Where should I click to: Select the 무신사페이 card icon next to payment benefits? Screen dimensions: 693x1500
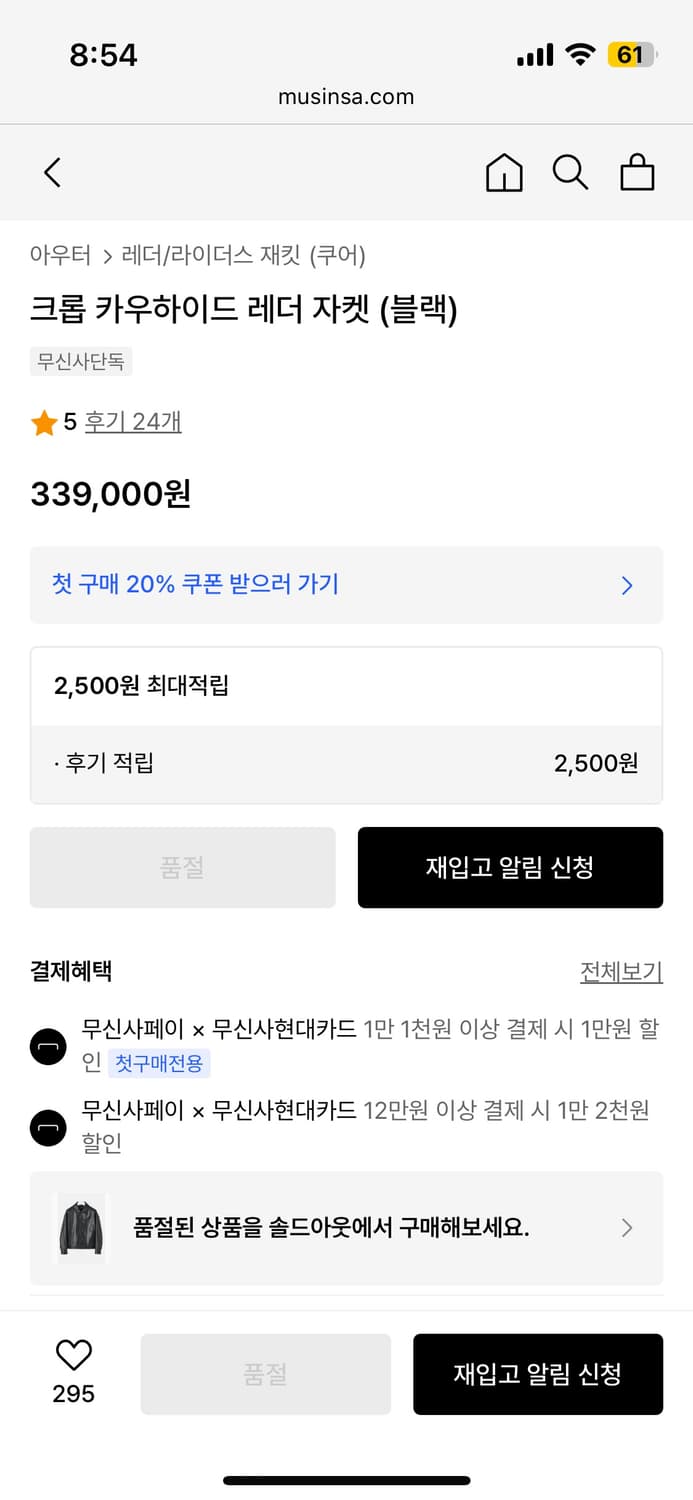tap(48, 1047)
